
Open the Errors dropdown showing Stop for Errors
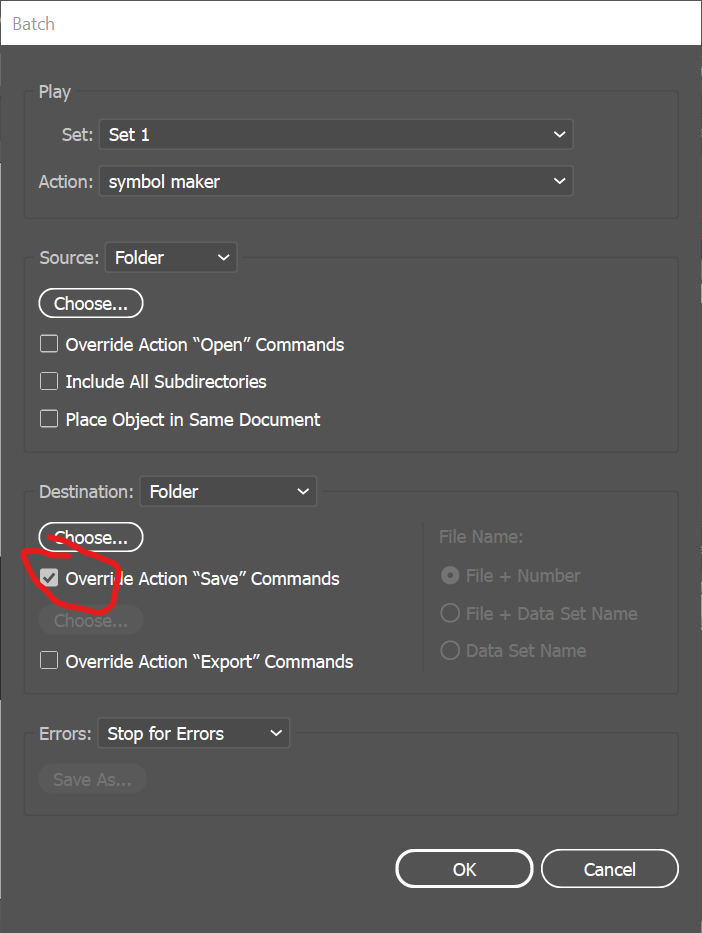[193, 733]
